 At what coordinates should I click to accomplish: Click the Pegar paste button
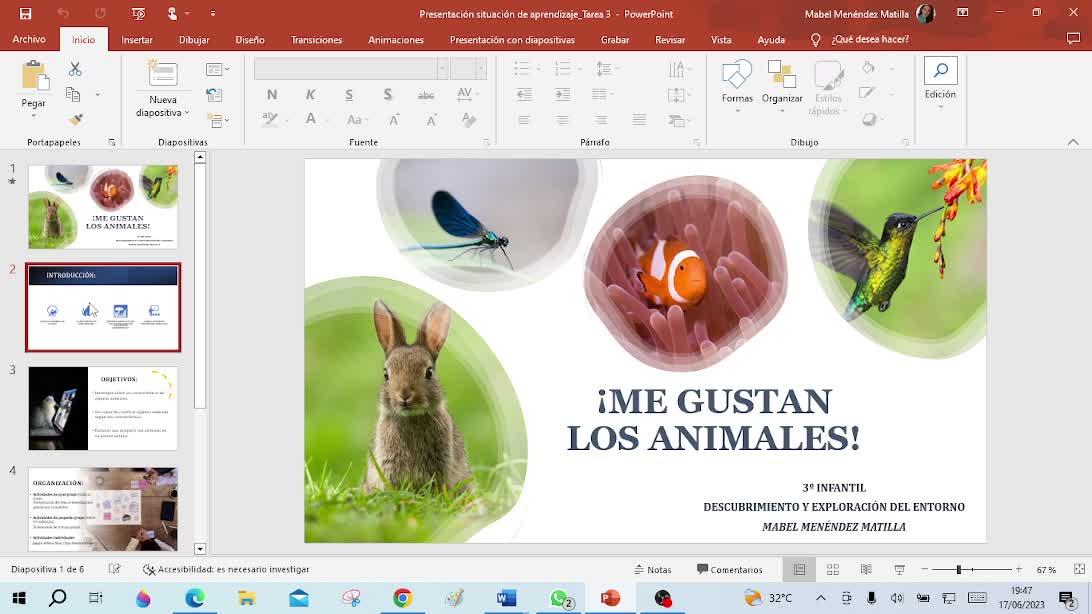point(34,85)
